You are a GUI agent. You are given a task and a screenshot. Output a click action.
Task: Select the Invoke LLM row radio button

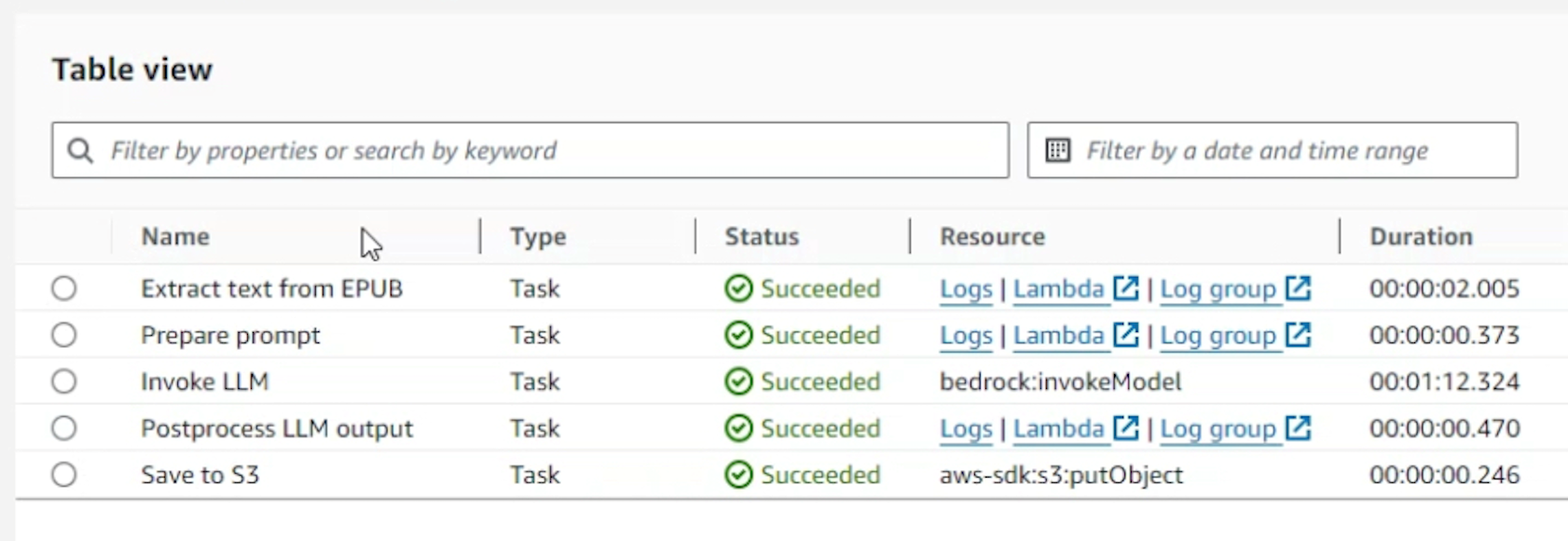tap(64, 381)
